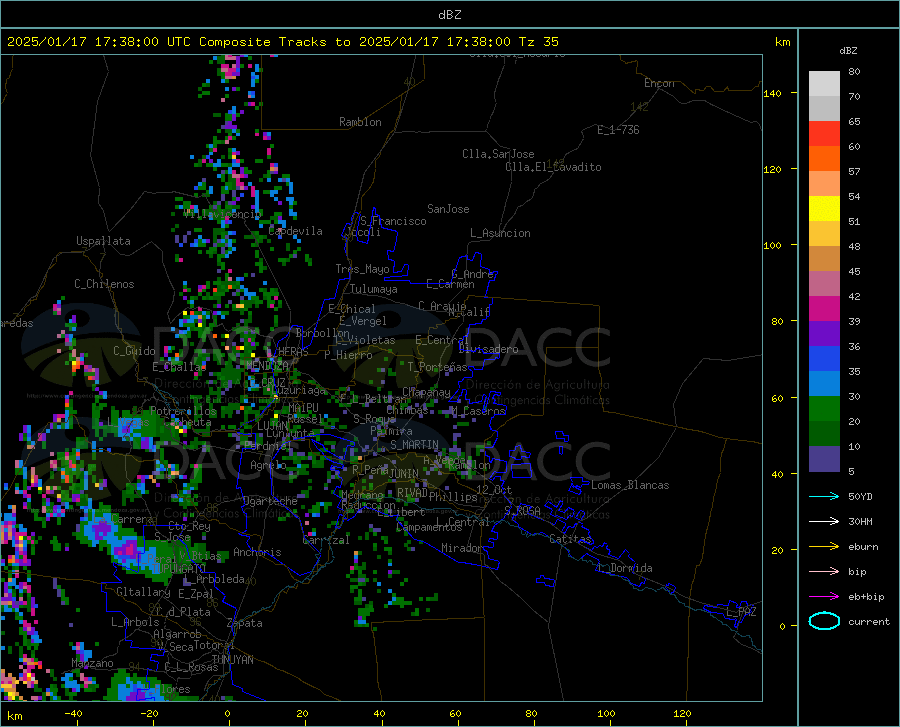Select the 51 dBZ yellow swatch
Viewport: 900px width, 727px height.
coord(824,209)
